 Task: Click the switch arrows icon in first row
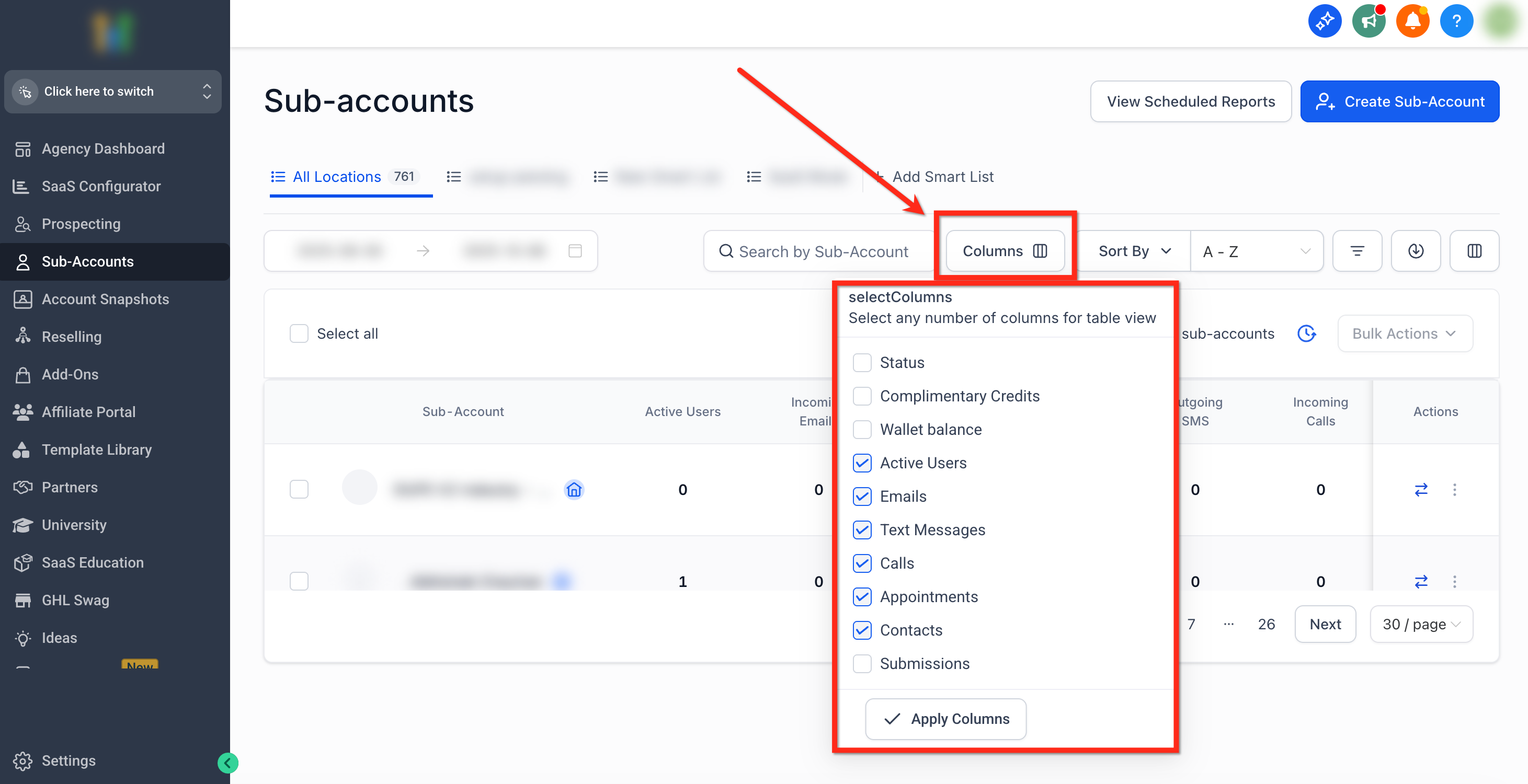pyautogui.click(x=1421, y=489)
